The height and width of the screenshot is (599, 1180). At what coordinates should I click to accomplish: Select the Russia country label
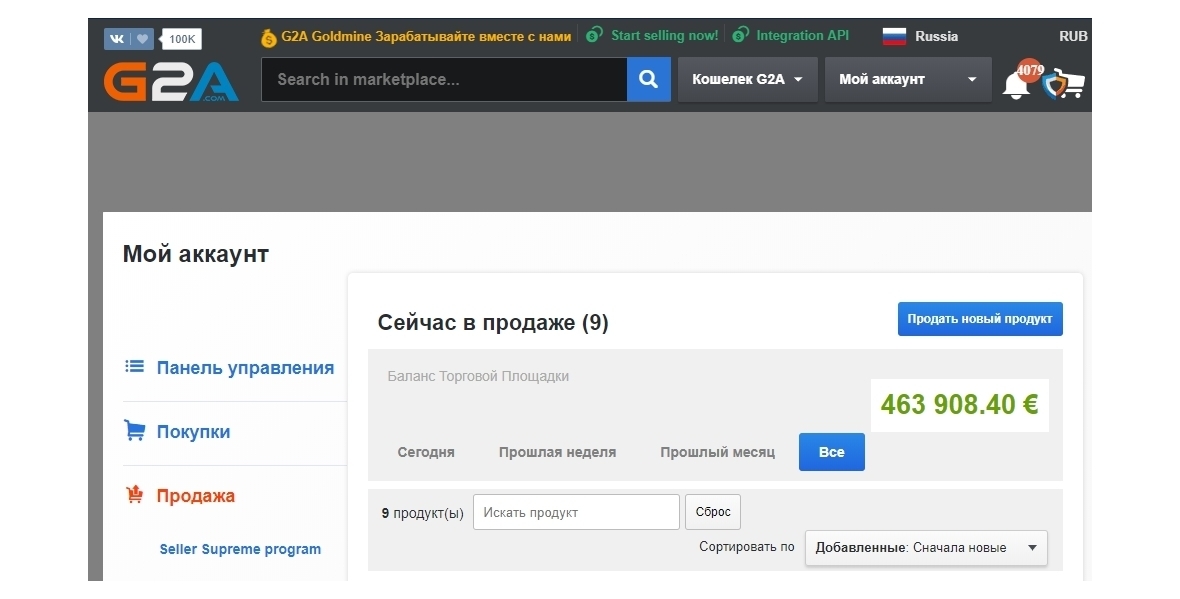[936, 36]
